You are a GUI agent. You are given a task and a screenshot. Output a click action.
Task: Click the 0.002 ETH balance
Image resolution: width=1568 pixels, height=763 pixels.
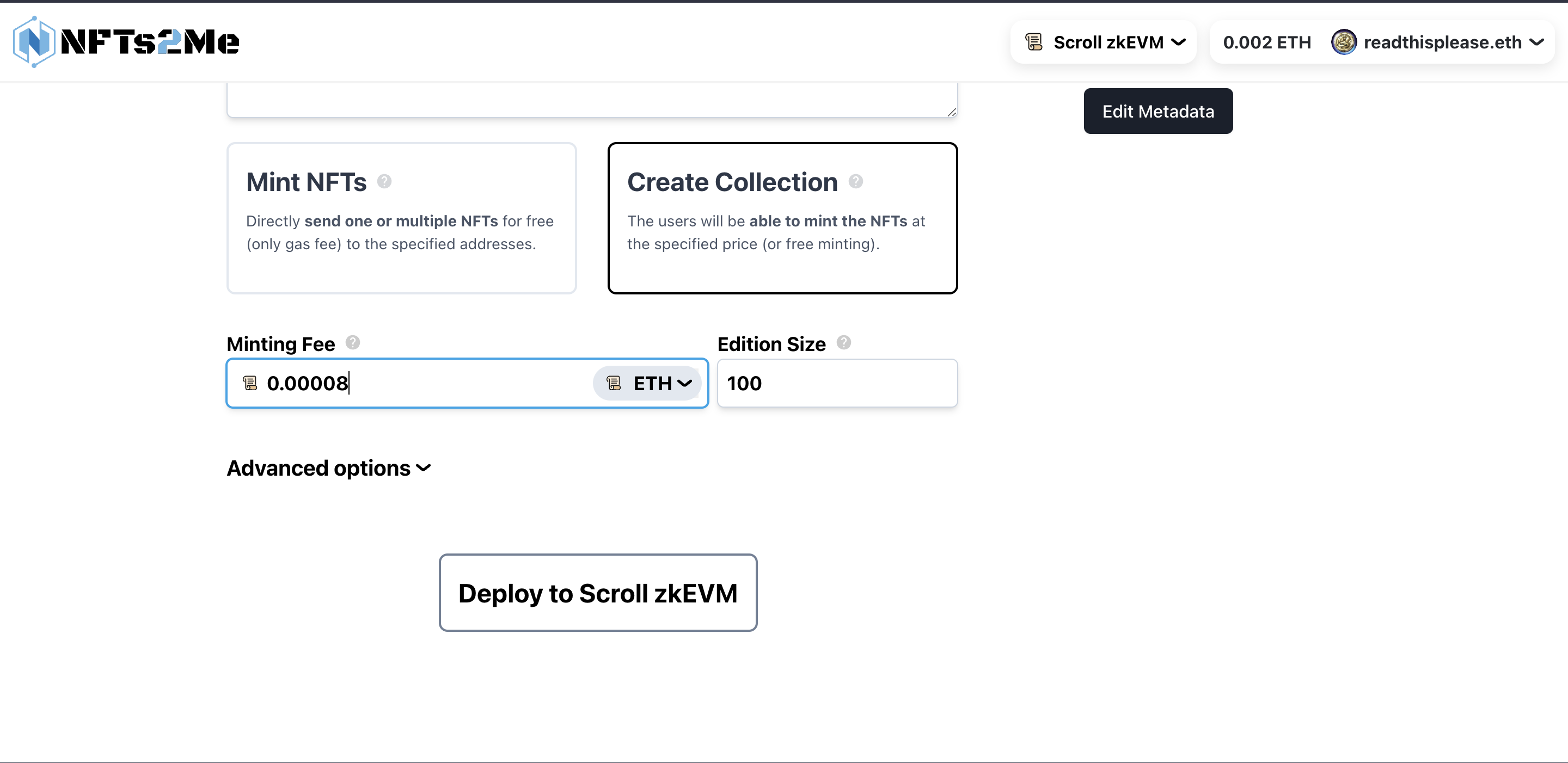click(1267, 42)
